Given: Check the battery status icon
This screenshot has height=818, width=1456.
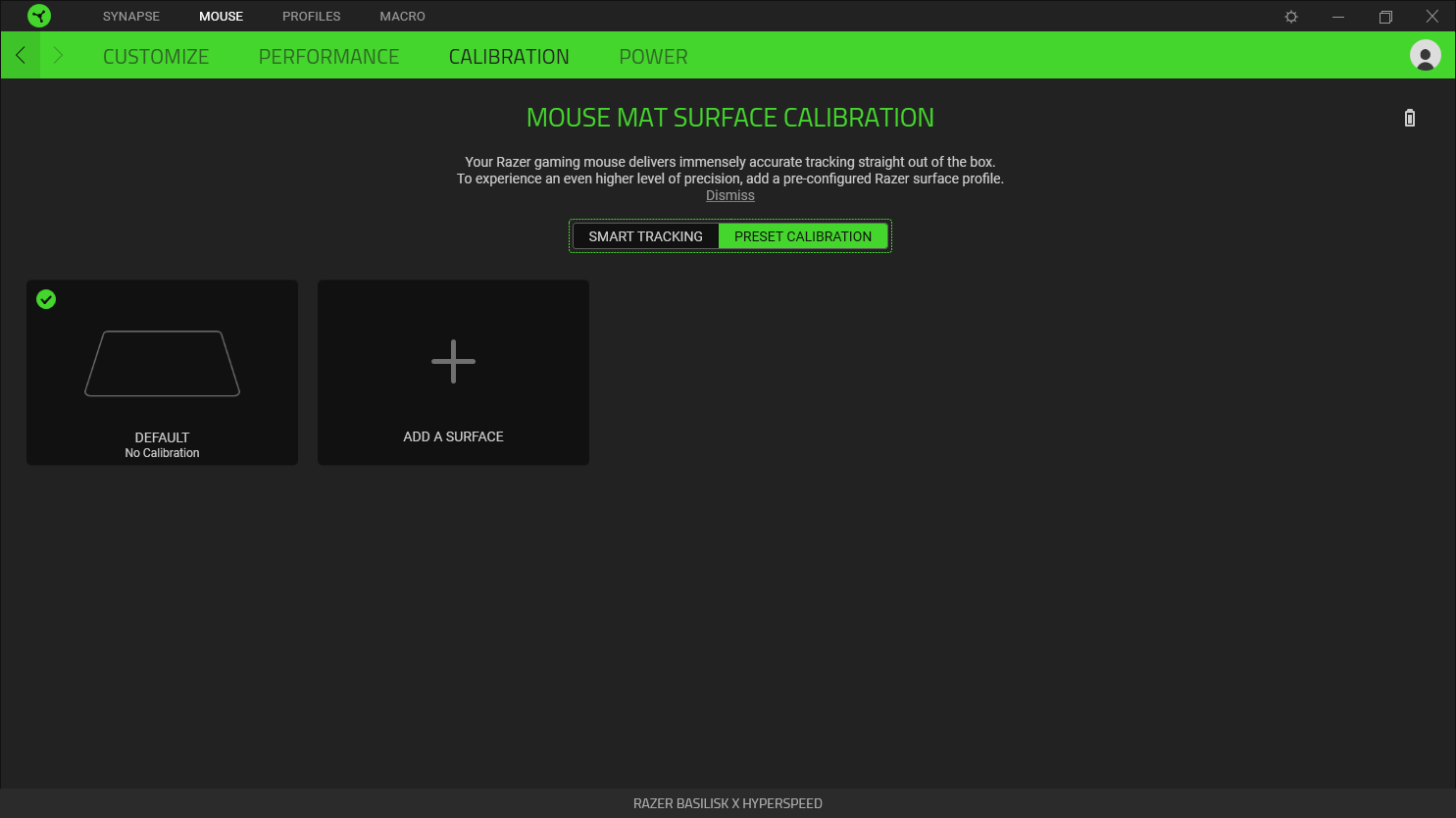Looking at the screenshot, I should click(x=1409, y=117).
